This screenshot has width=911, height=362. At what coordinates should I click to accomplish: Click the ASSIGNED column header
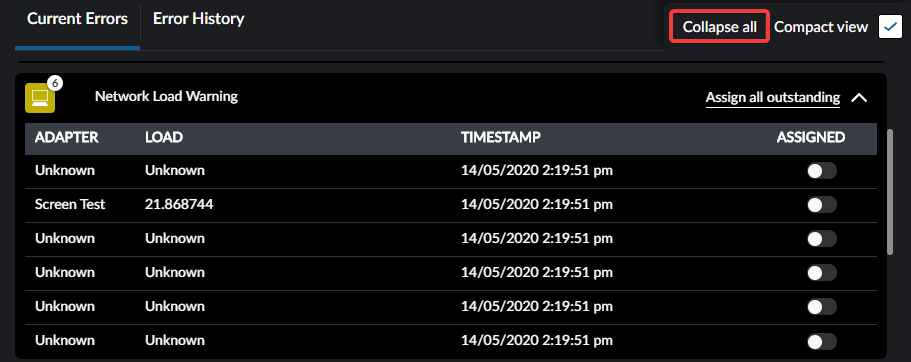811,138
